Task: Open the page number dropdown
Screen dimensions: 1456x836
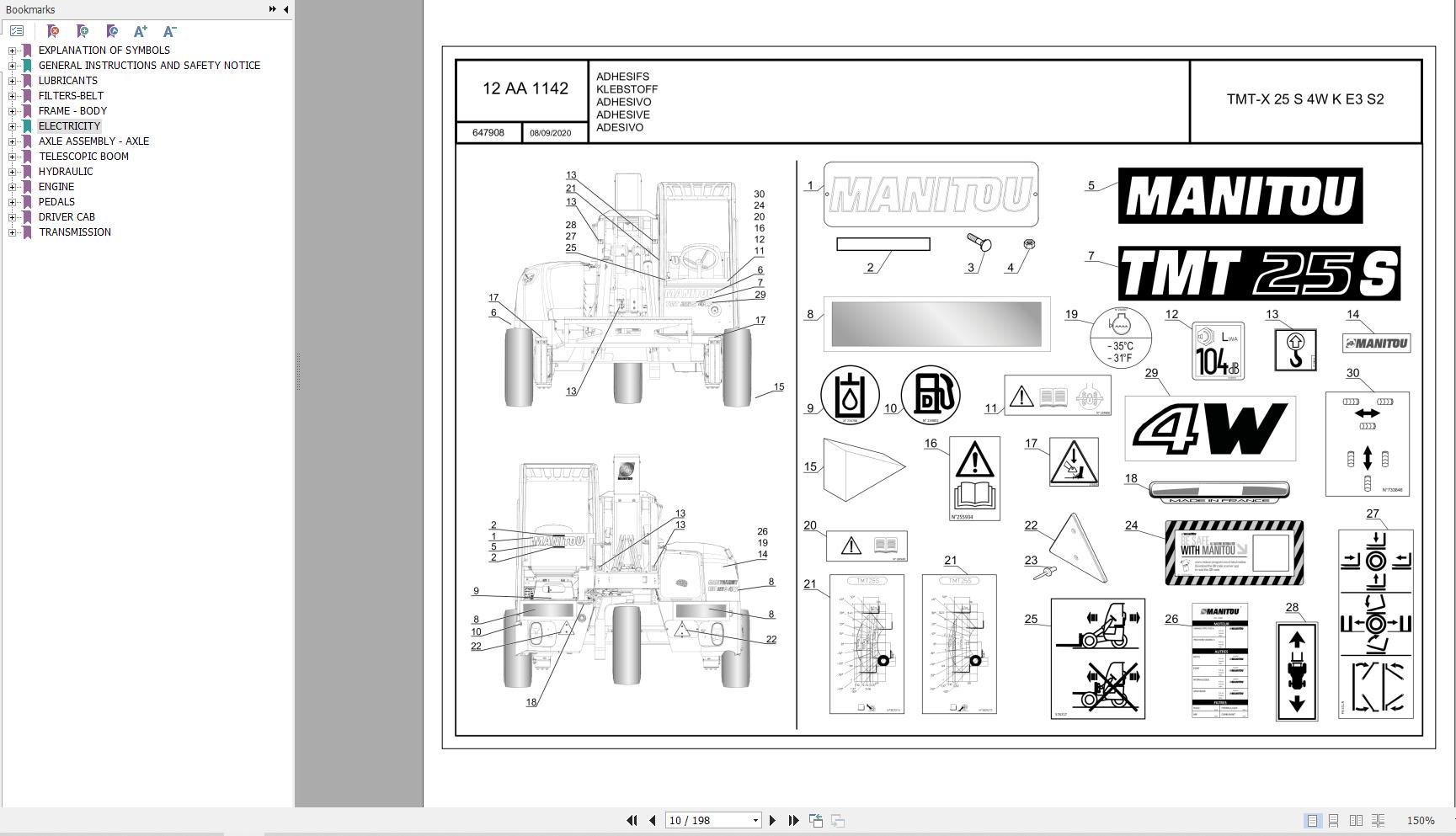Action: 755,820
